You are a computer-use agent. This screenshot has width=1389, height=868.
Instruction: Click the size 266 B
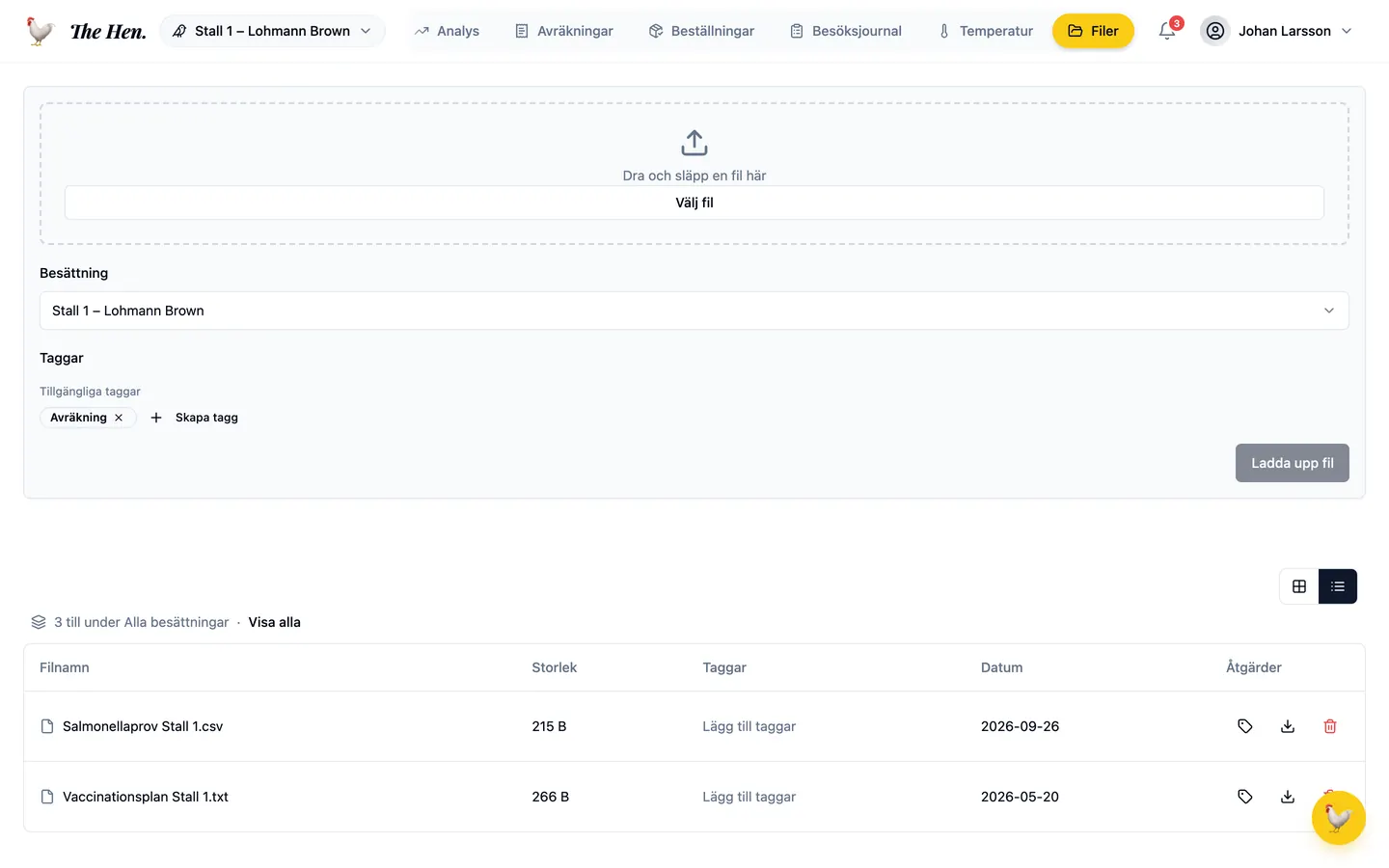551,797
